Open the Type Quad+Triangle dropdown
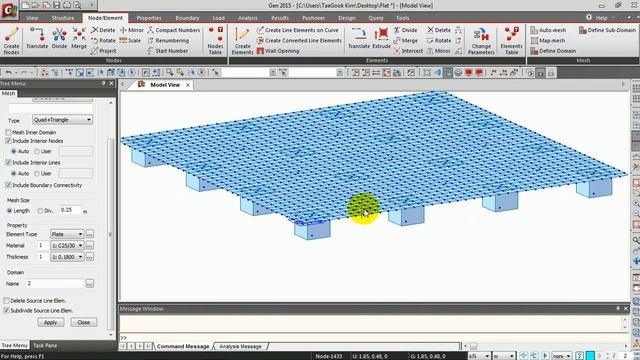This screenshot has width=640, height=360. [62, 120]
